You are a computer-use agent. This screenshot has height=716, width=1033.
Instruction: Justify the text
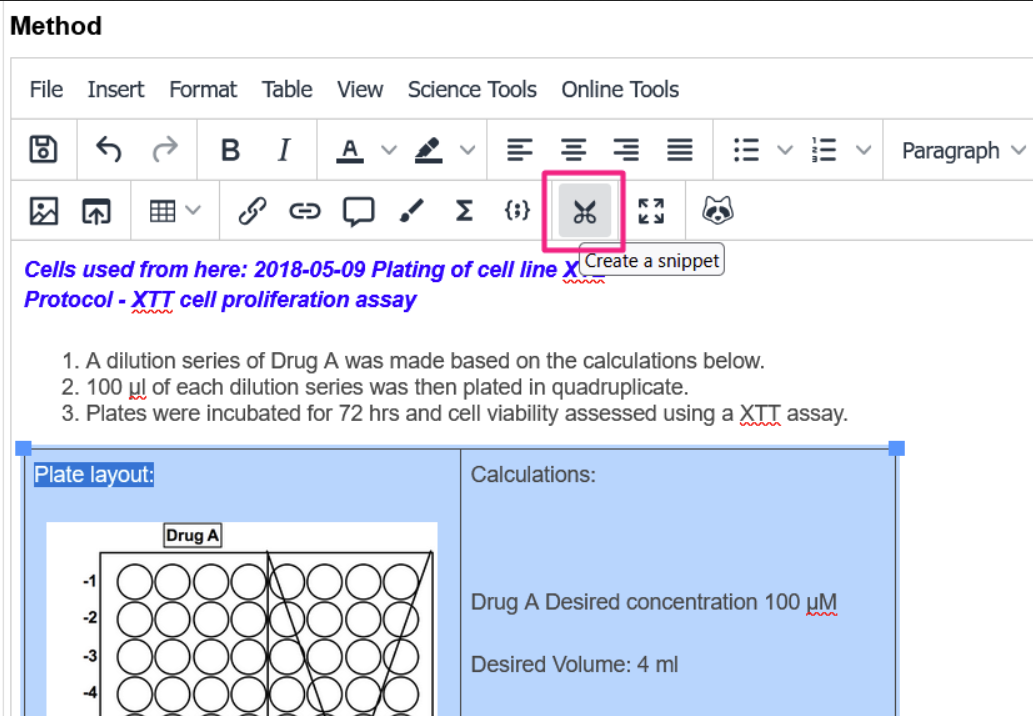pos(679,150)
